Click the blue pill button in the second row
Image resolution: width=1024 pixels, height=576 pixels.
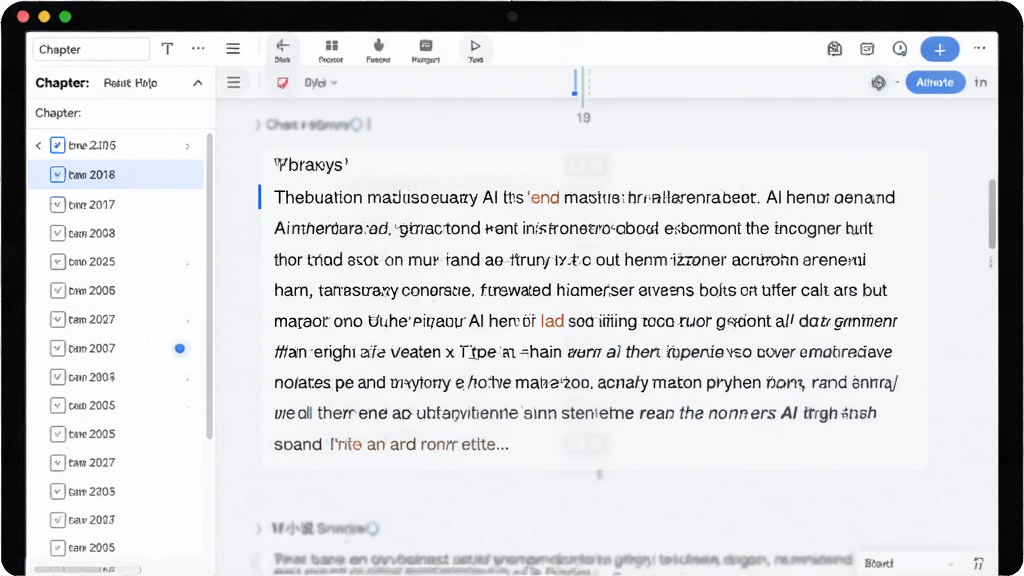(x=935, y=82)
